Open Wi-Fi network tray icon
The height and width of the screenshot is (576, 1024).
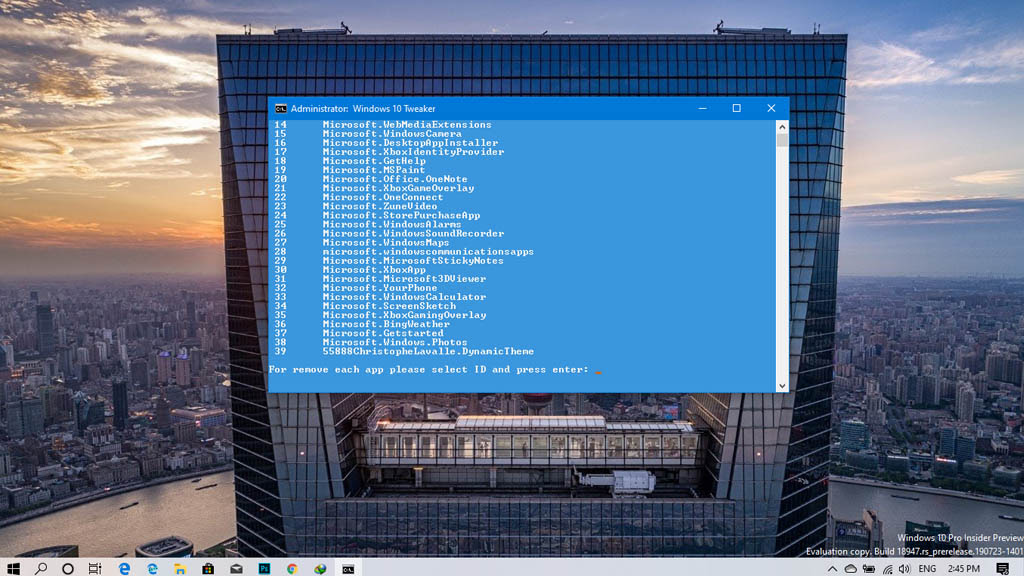[x=888, y=569]
